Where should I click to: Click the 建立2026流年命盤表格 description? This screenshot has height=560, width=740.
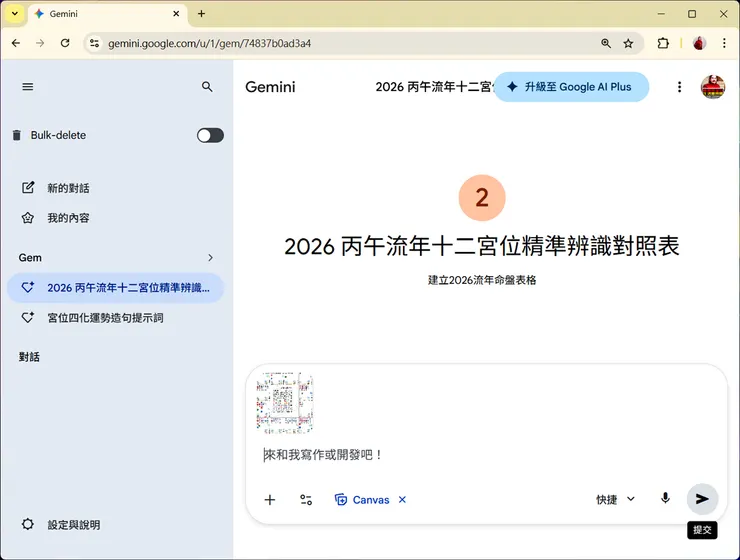pos(482,280)
